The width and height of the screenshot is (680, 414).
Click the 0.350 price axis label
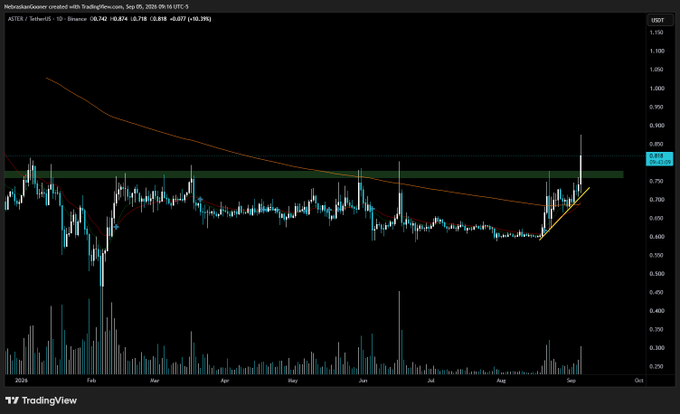click(x=657, y=329)
